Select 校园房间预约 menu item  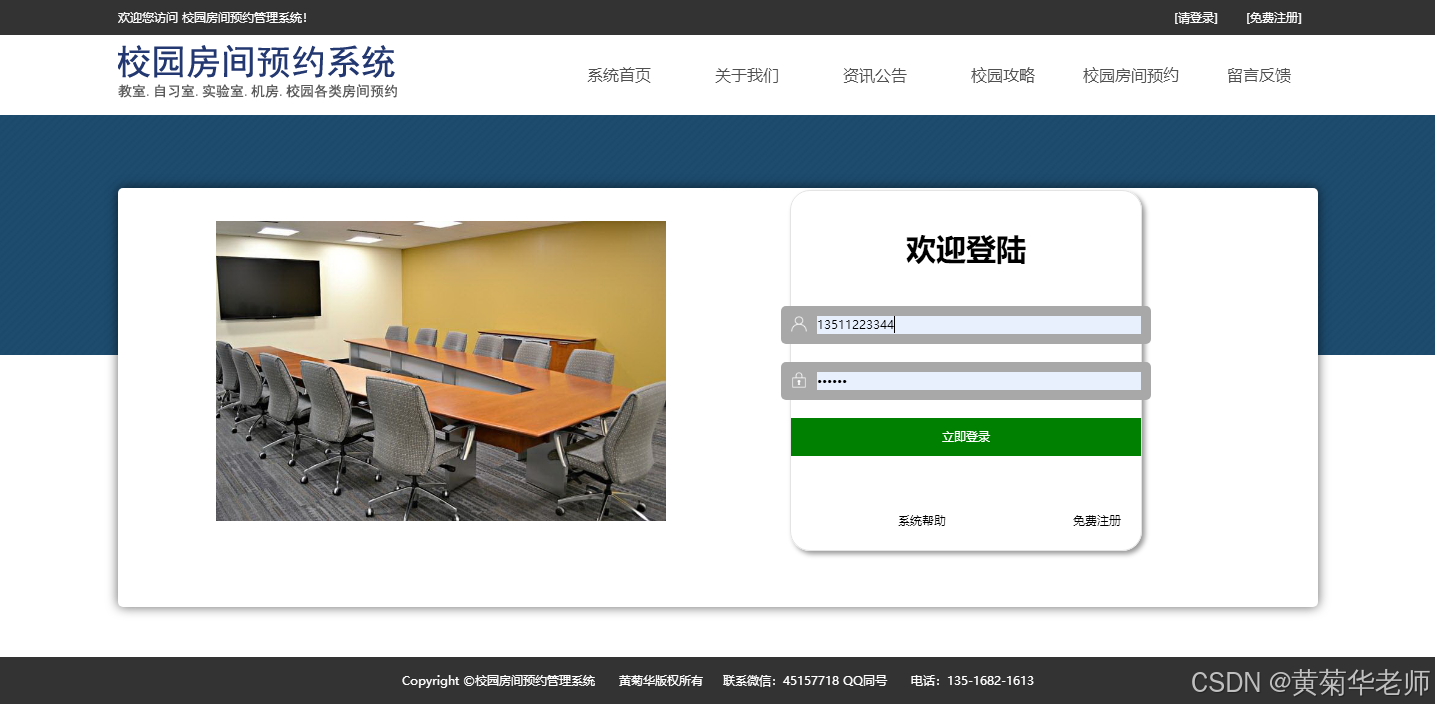point(1131,75)
